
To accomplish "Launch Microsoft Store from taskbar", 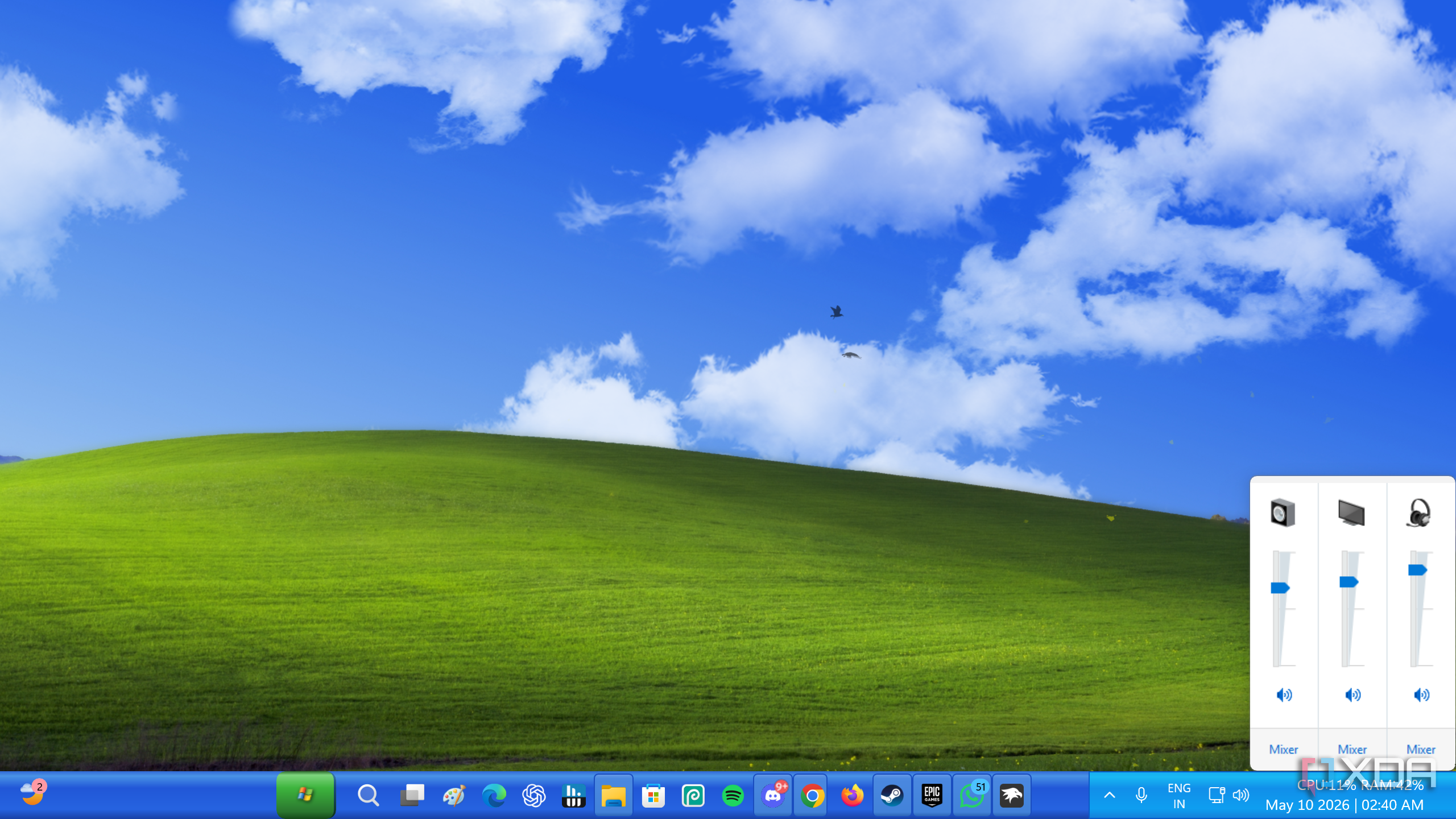I will point(653,795).
